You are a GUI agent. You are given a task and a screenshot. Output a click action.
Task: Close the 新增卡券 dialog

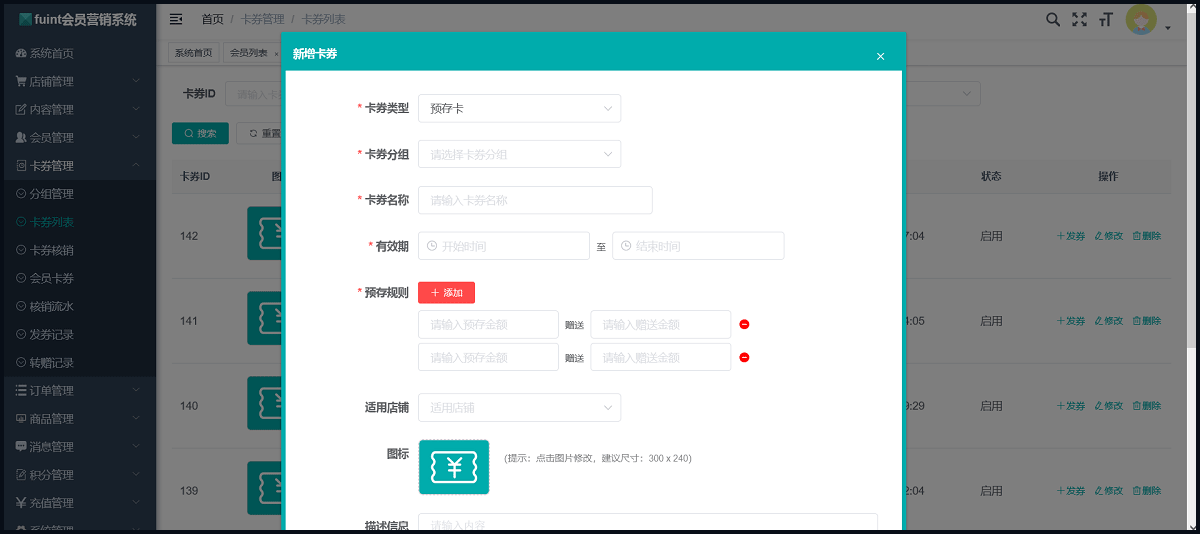pos(880,56)
